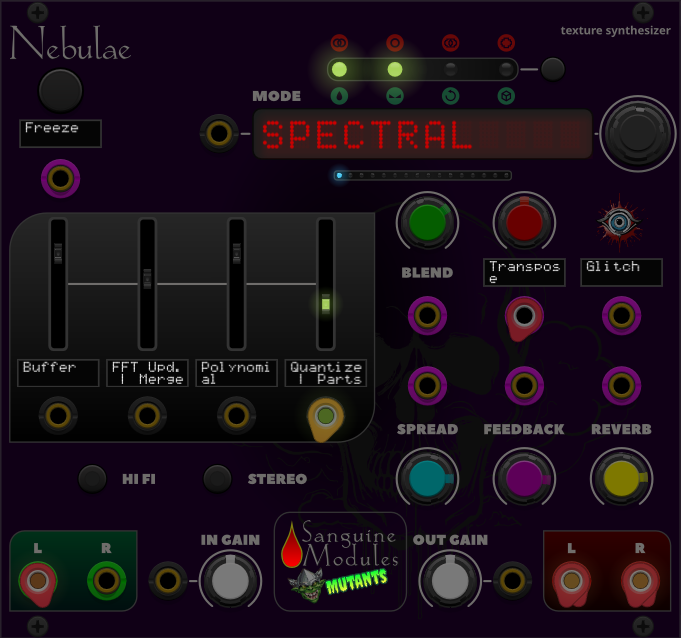
Task: Click the Transpose label display
Action: click(x=524, y=272)
